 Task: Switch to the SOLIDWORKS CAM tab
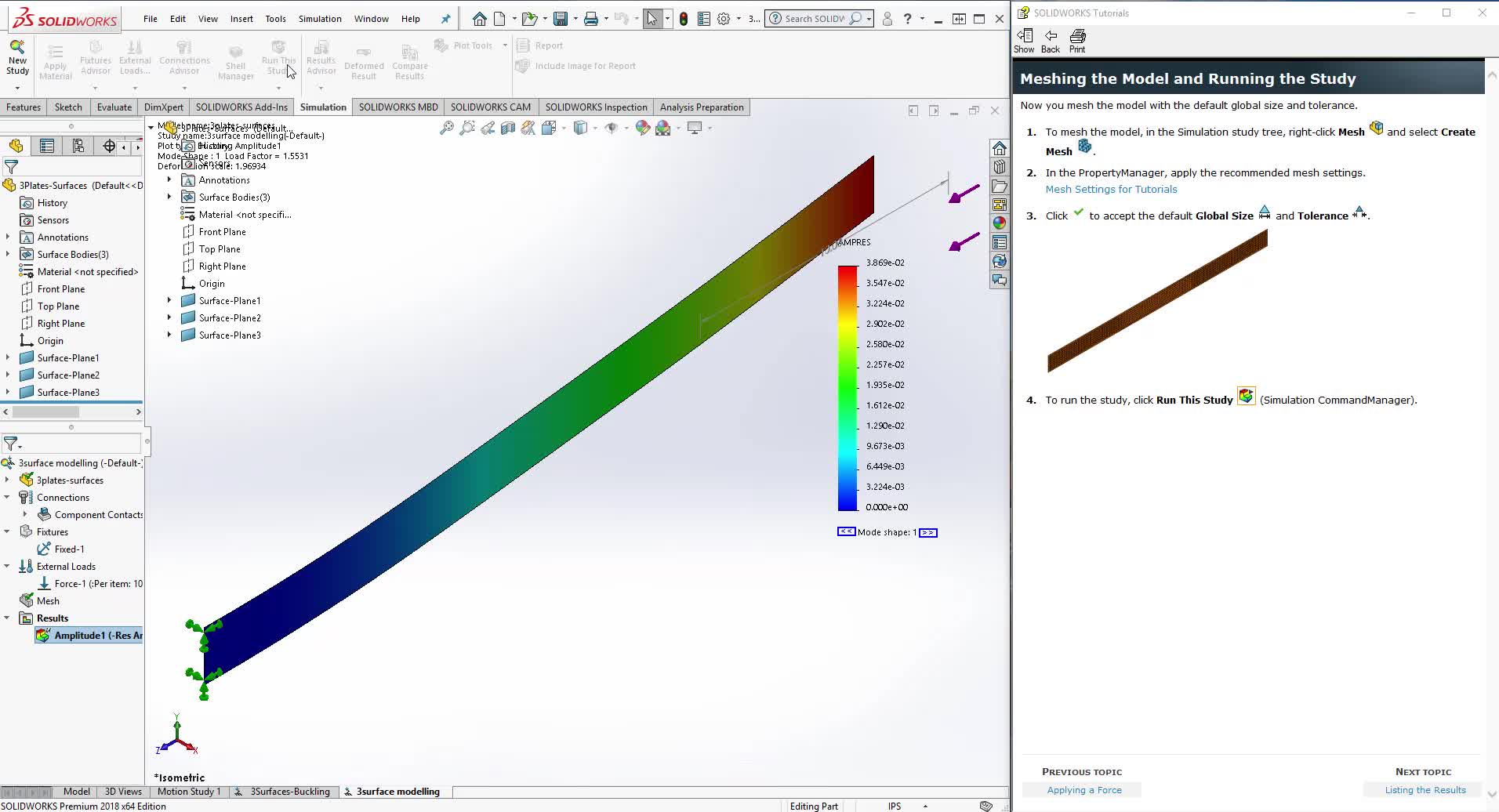[x=491, y=107]
